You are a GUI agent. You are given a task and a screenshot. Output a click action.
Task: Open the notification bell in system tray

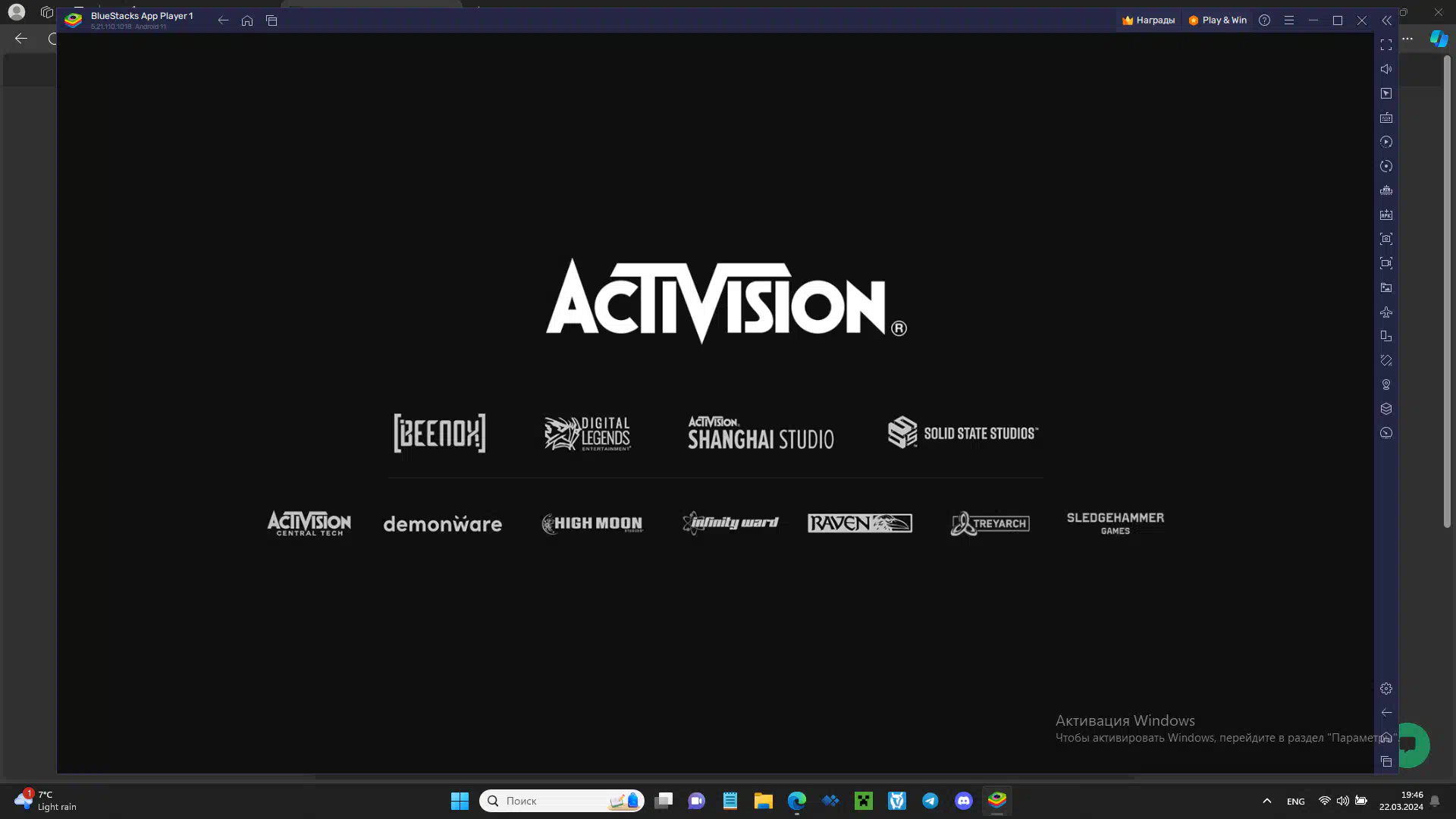(1435, 801)
